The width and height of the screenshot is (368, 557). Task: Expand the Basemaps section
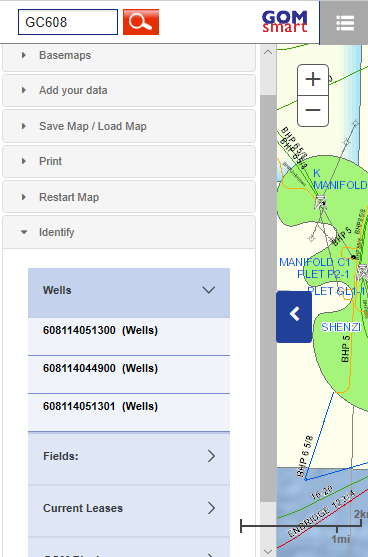(x=129, y=56)
